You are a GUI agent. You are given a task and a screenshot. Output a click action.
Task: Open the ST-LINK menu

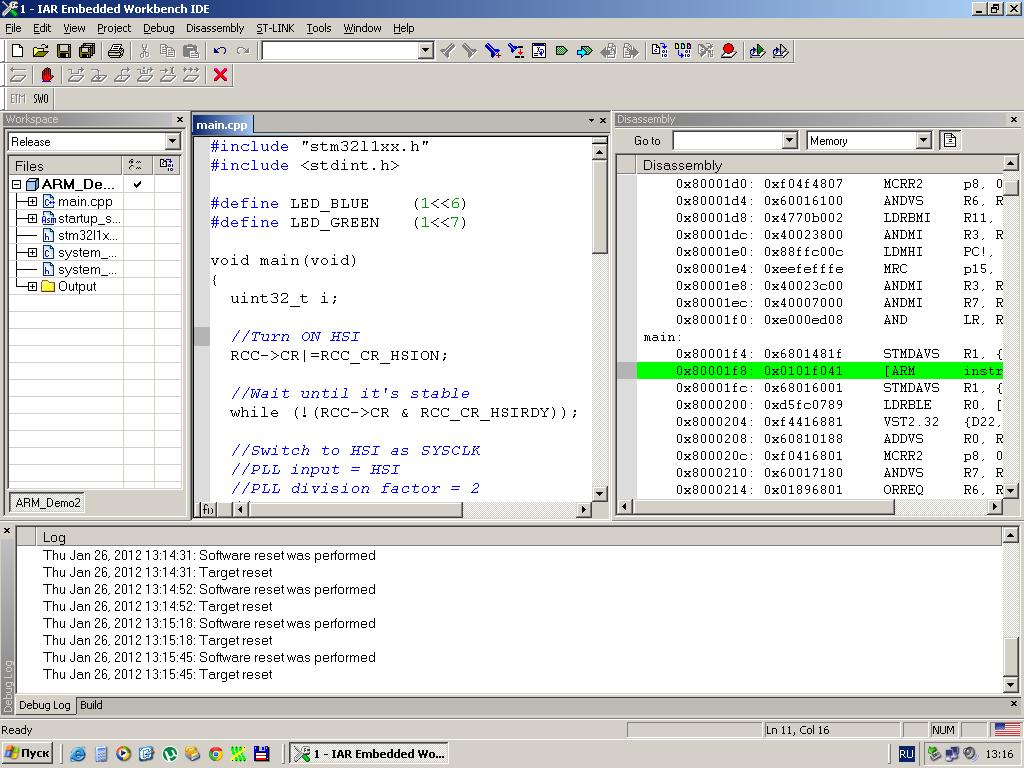[275, 28]
